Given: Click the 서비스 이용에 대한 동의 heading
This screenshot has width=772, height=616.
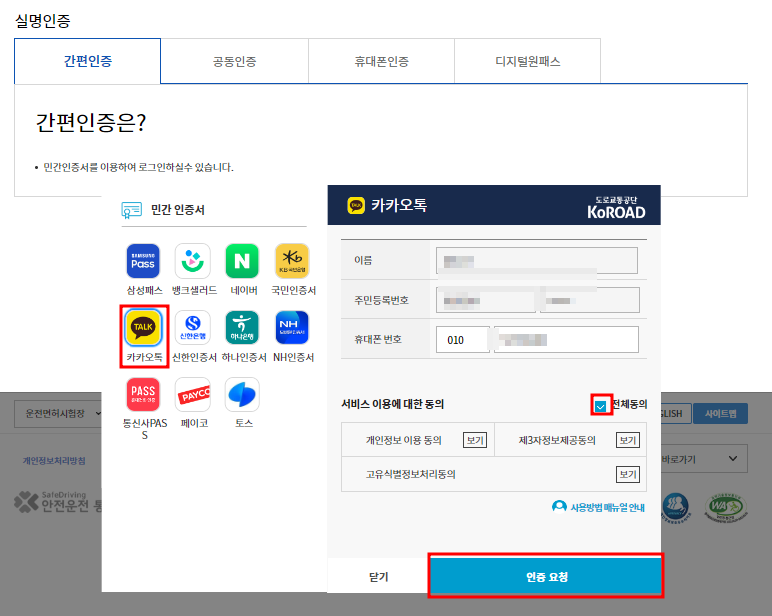Looking at the screenshot, I should pyautogui.click(x=392, y=404).
